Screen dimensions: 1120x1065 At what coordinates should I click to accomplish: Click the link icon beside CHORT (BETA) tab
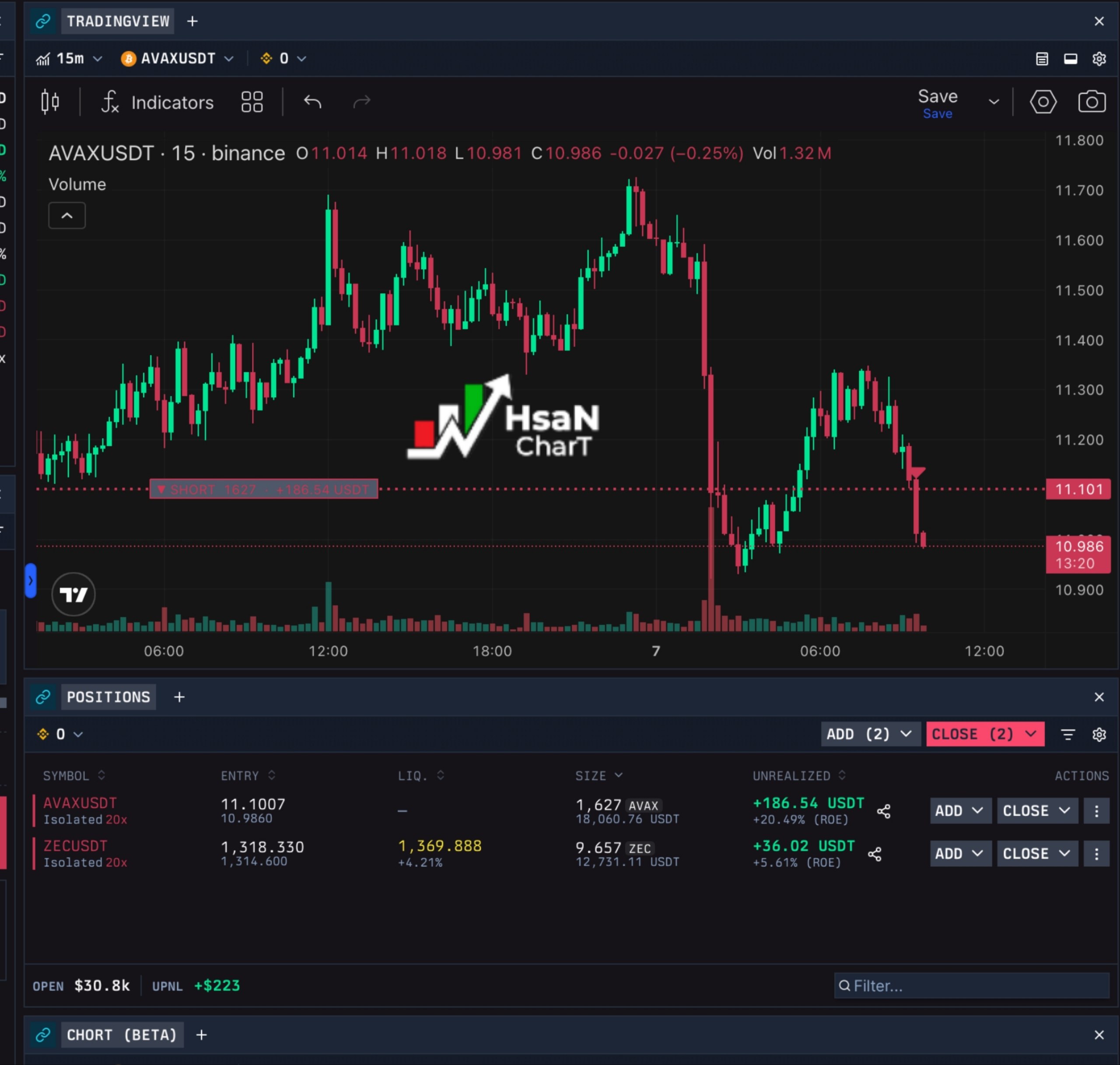coord(43,1035)
